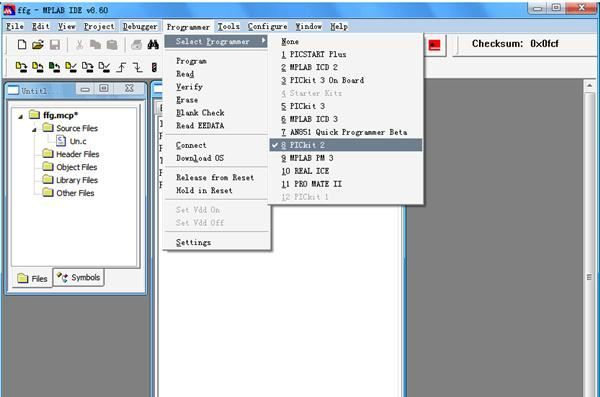Screen dimensions: 600x397
Task: Open the View menu
Action: click(x=67, y=26)
